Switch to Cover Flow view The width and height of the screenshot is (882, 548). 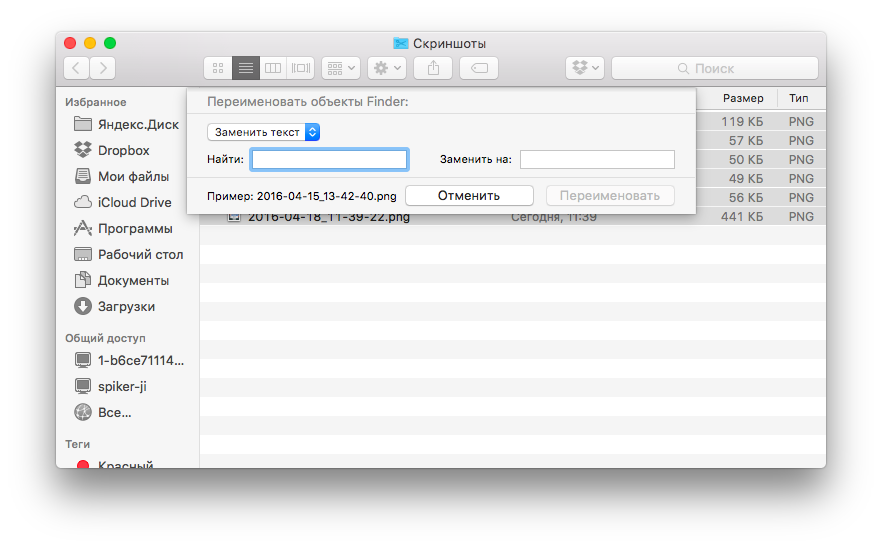point(301,68)
